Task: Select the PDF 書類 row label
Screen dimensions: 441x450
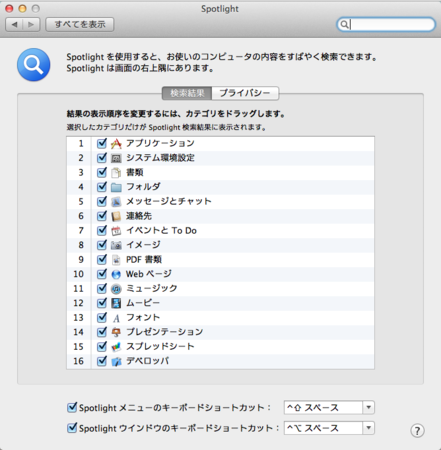Action: (144, 259)
